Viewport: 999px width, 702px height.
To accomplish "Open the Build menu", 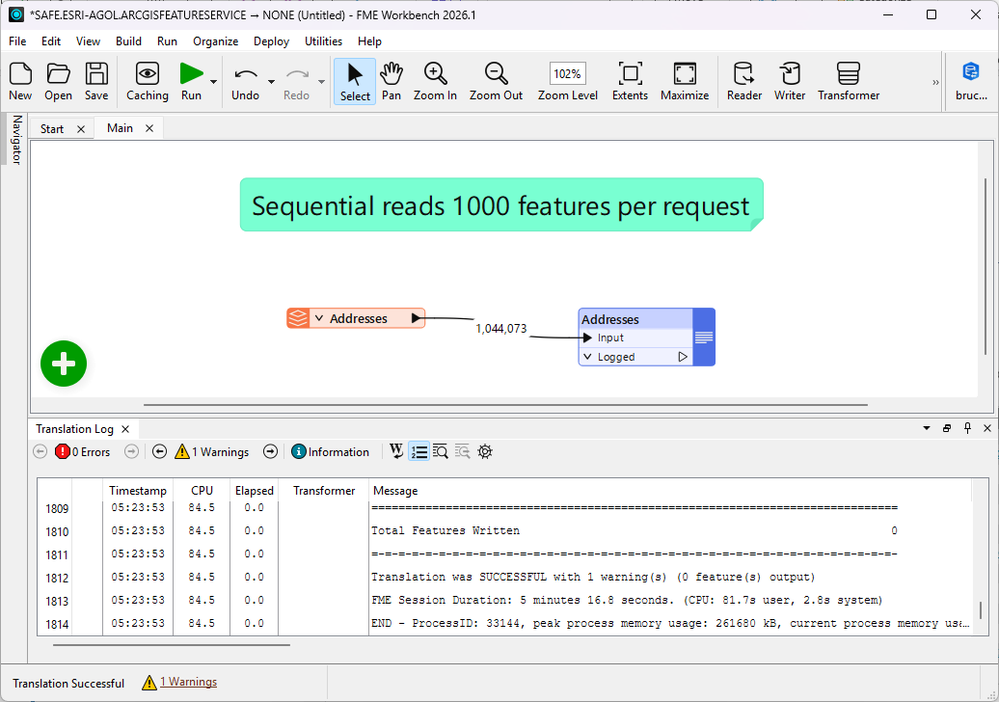I will 129,41.
